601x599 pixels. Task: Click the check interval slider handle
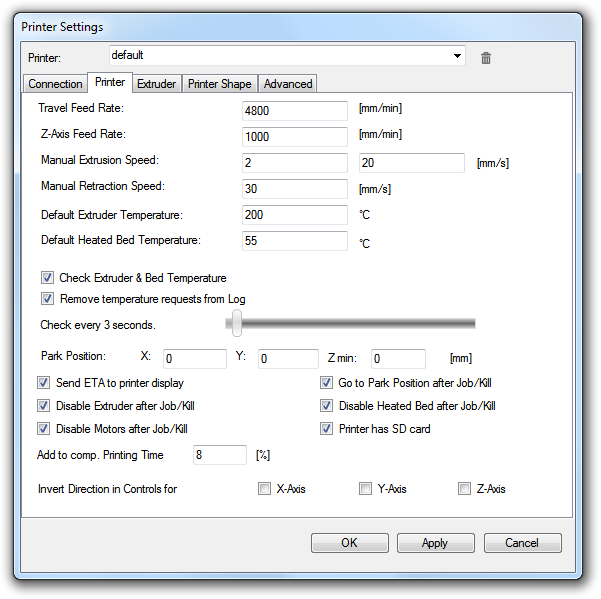[x=237, y=322]
